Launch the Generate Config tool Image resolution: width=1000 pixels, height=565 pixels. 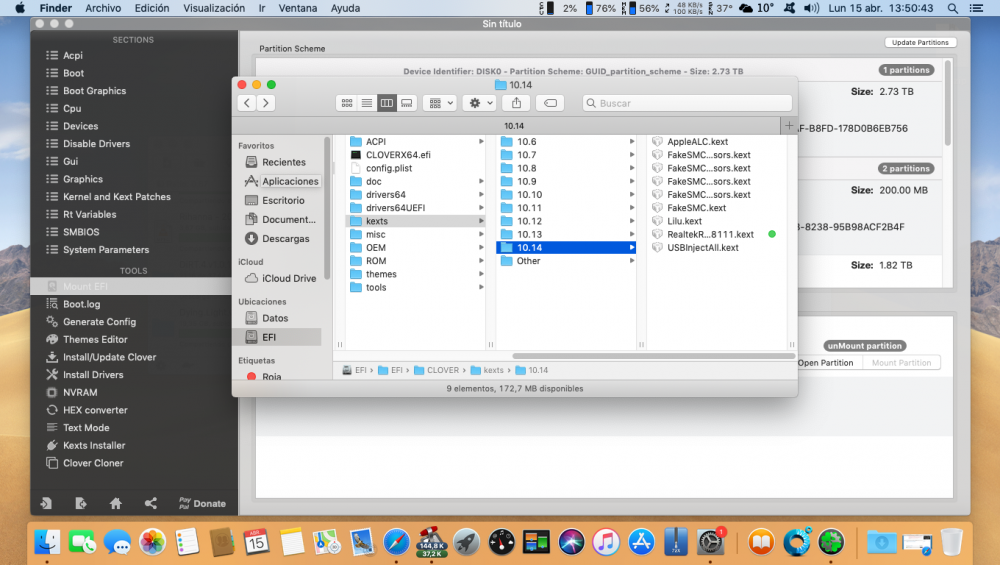click(99, 322)
